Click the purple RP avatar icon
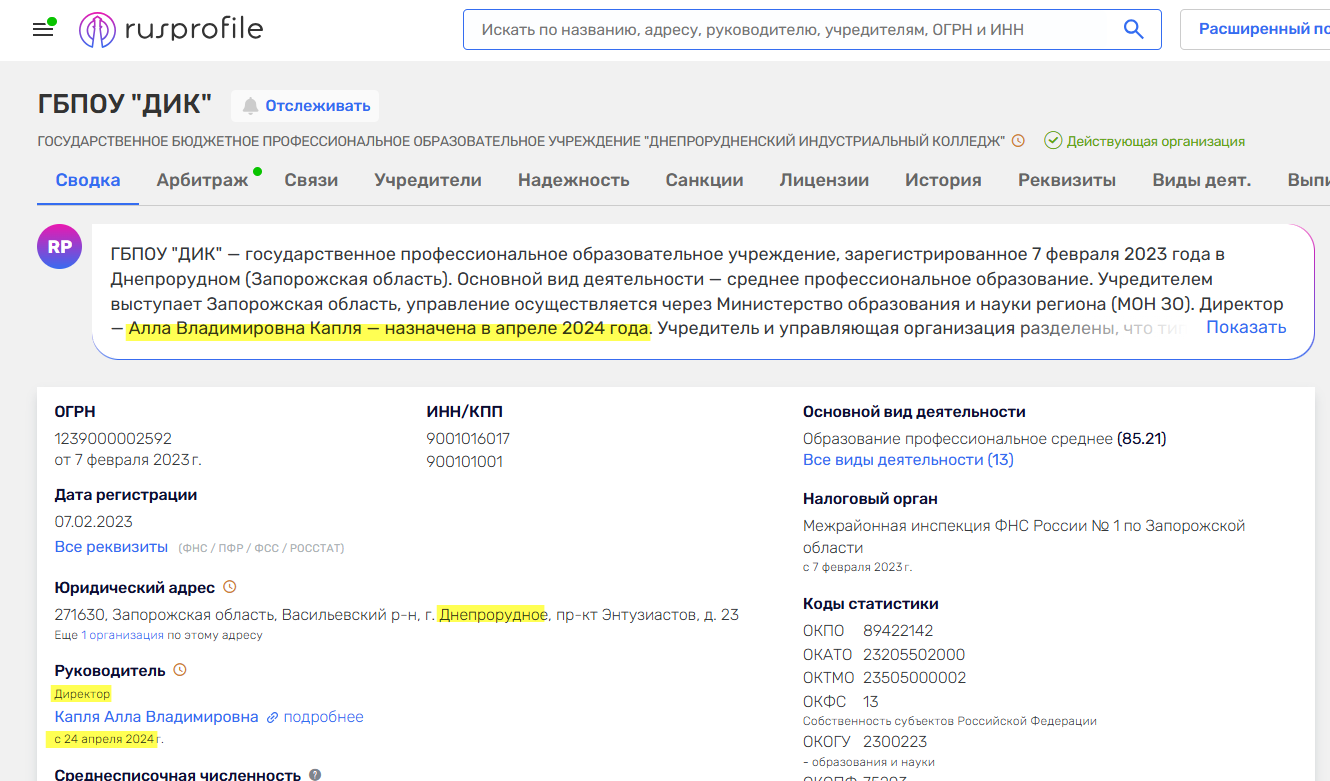 [59, 247]
